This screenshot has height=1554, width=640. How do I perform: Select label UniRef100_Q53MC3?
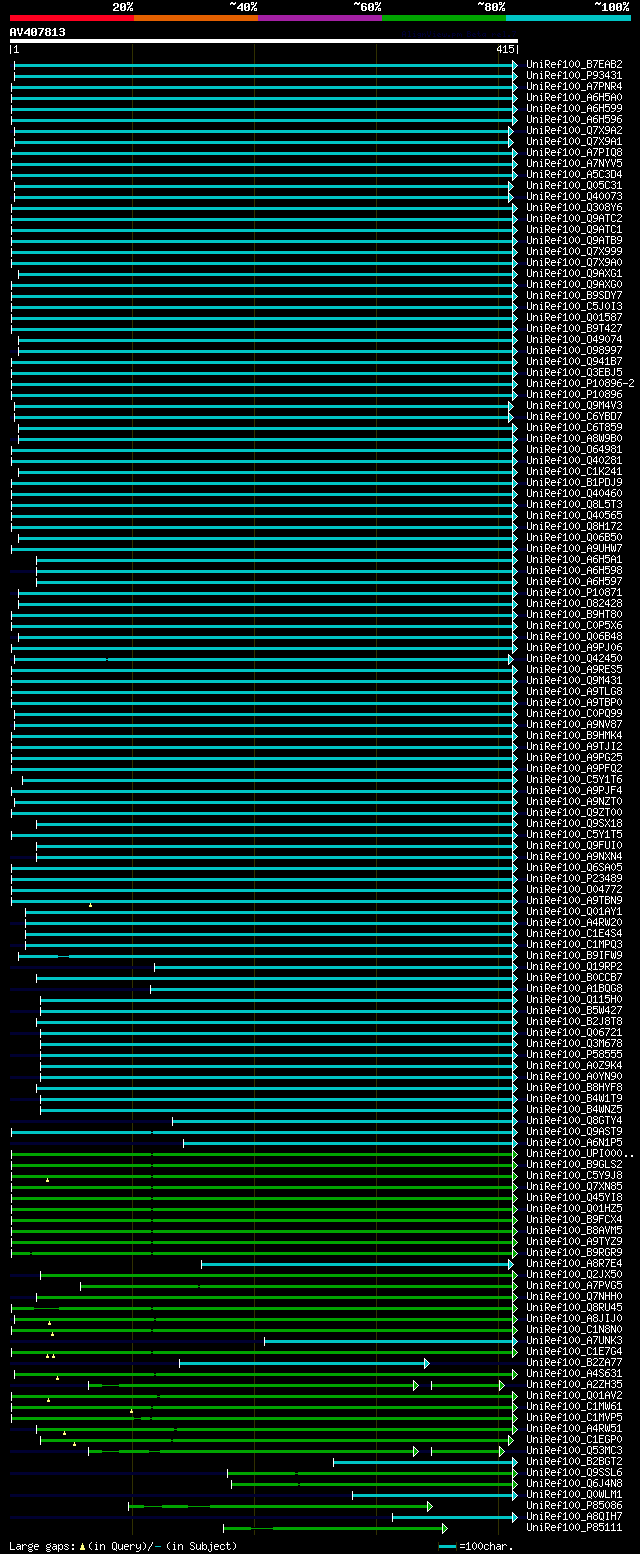(574, 1450)
